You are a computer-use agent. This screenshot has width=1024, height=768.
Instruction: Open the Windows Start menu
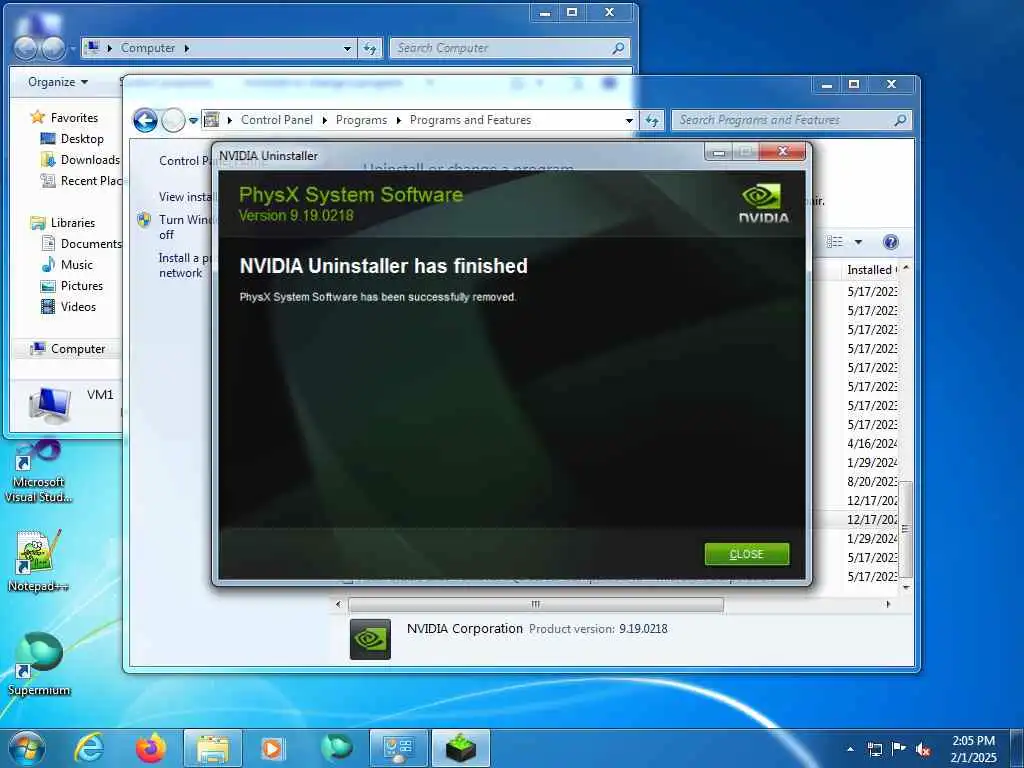(x=27, y=748)
